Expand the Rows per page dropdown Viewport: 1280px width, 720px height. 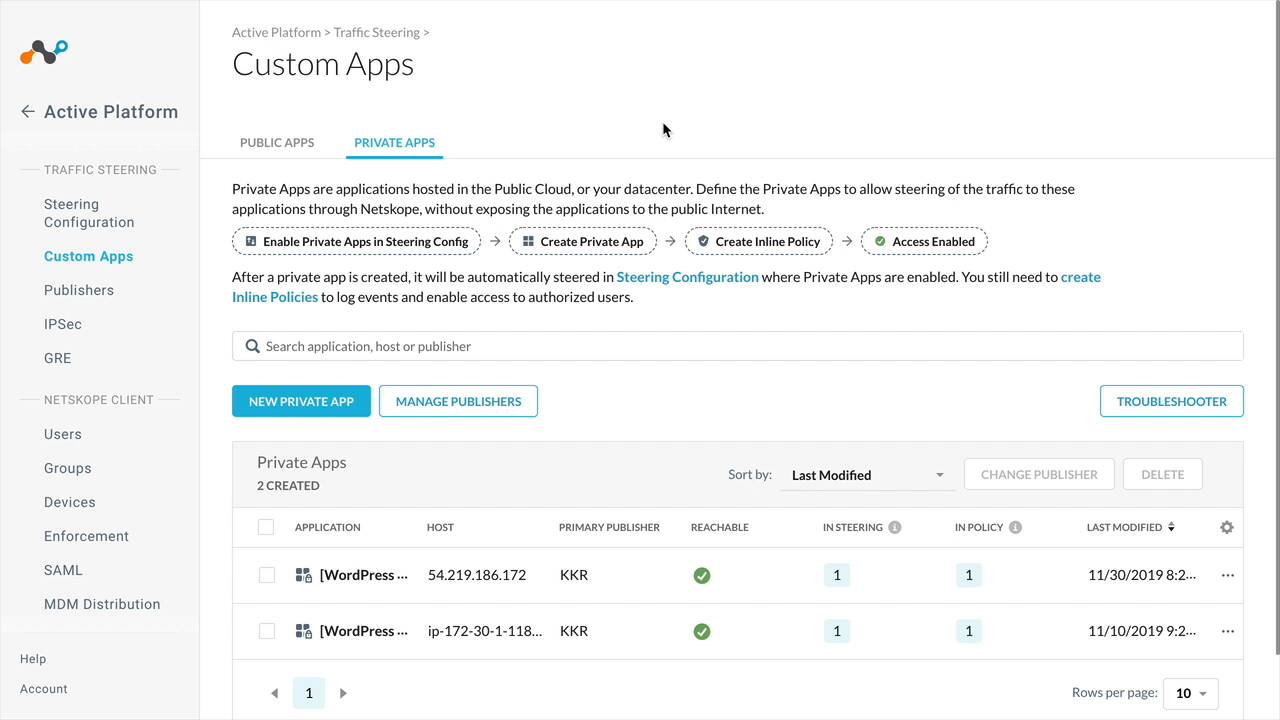click(x=1191, y=693)
